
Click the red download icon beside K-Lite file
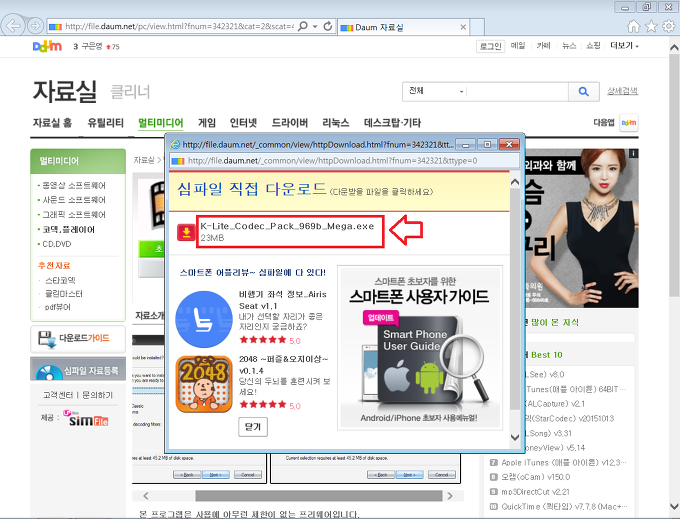click(x=186, y=232)
